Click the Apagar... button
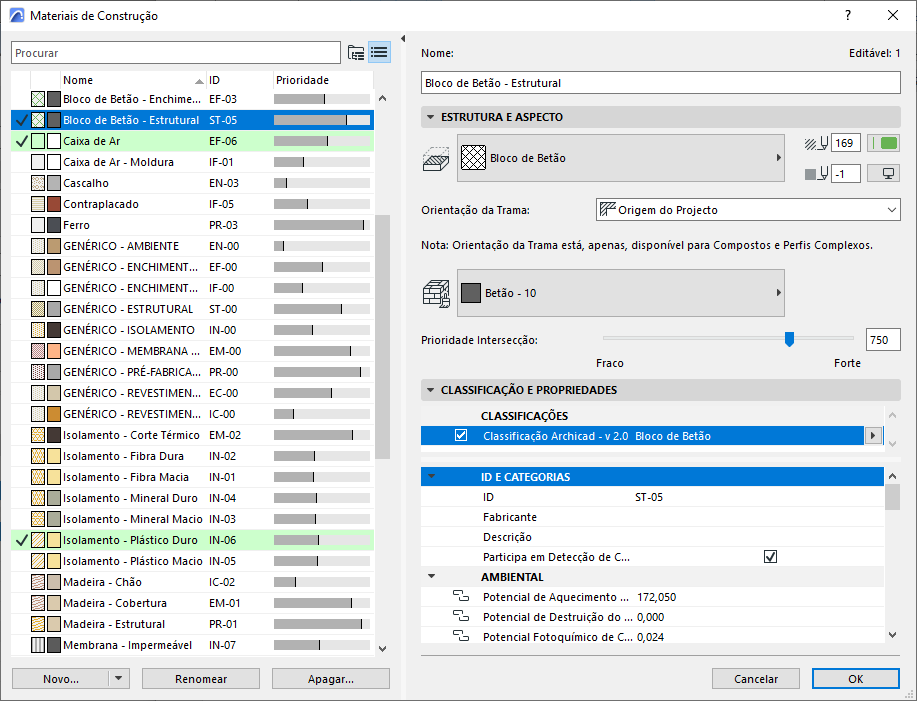Viewport: 917px width, 701px height. pyautogui.click(x=330, y=679)
